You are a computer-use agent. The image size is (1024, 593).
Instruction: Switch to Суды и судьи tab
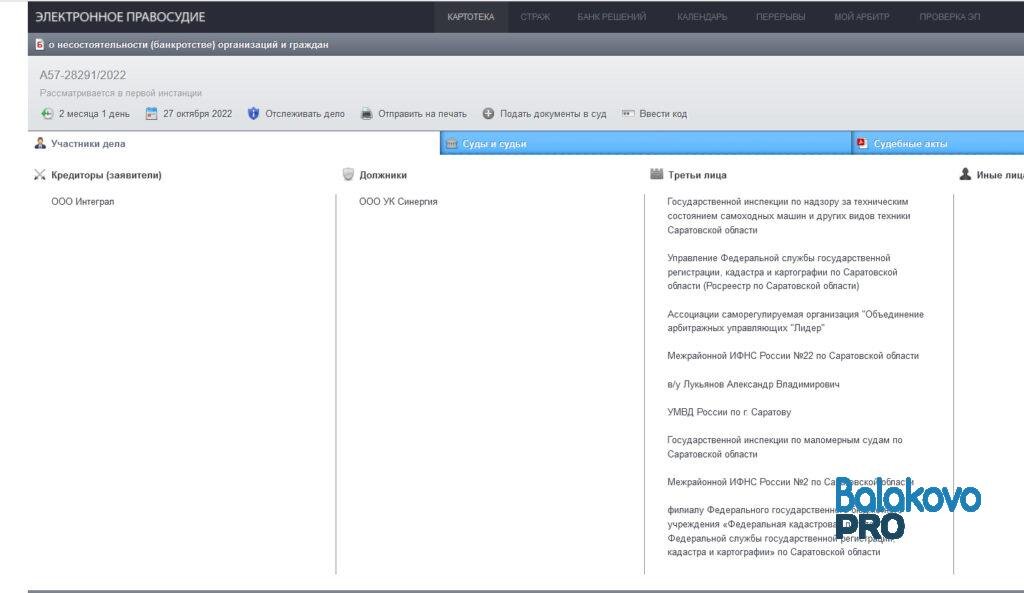pyautogui.click(x=645, y=144)
